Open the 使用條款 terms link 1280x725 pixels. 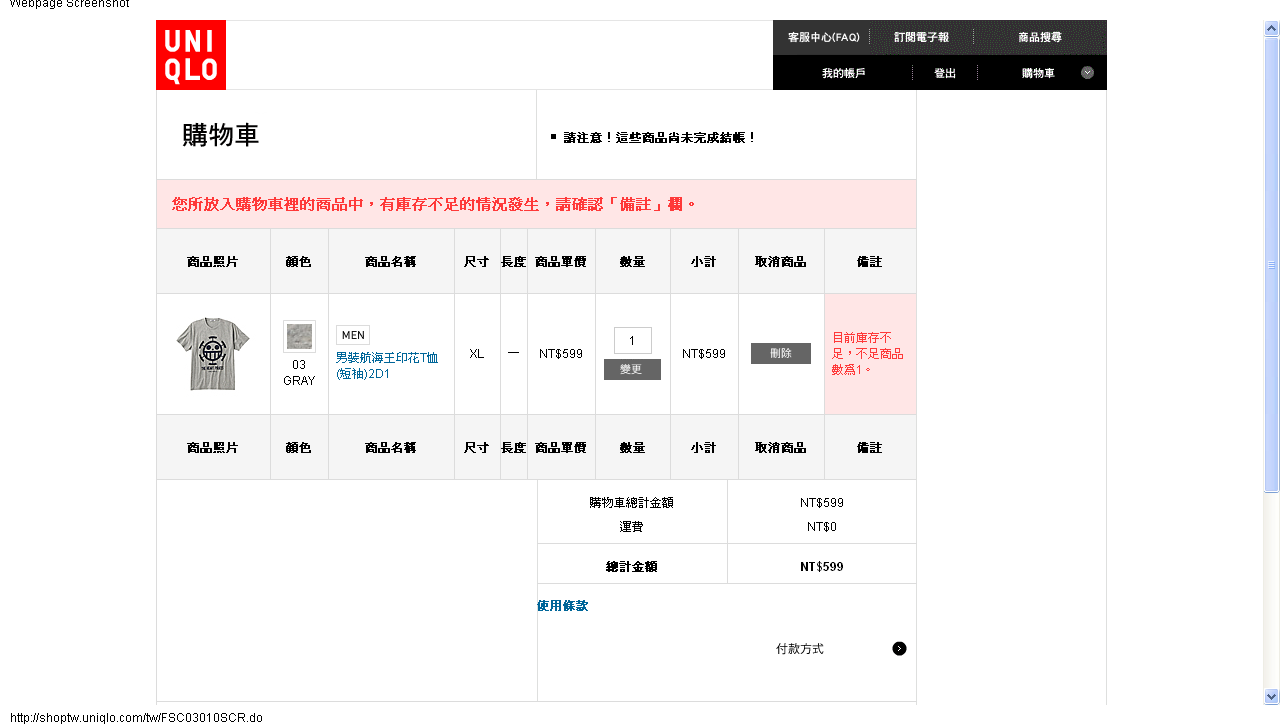(x=562, y=606)
